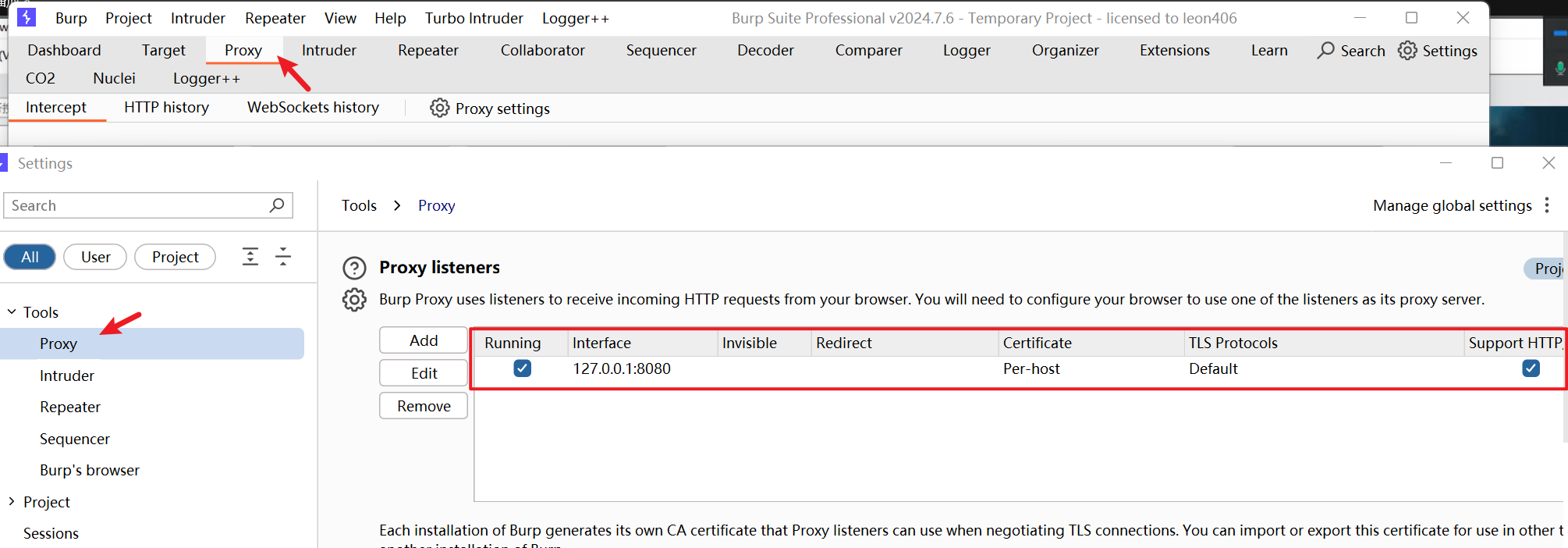Click the Proxy listeners gear options icon
The height and width of the screenshot is (548, 1568).
click(x=354, y=300)
